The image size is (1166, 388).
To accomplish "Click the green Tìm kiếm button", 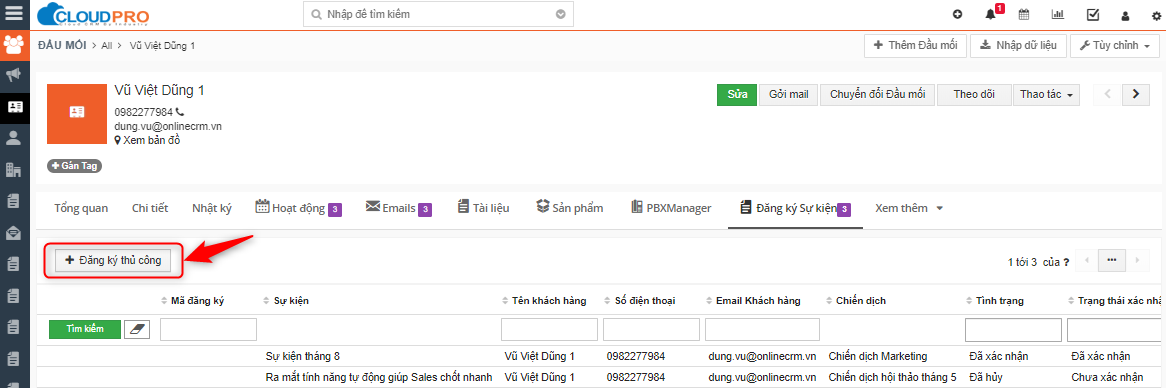I will [84, 329].
